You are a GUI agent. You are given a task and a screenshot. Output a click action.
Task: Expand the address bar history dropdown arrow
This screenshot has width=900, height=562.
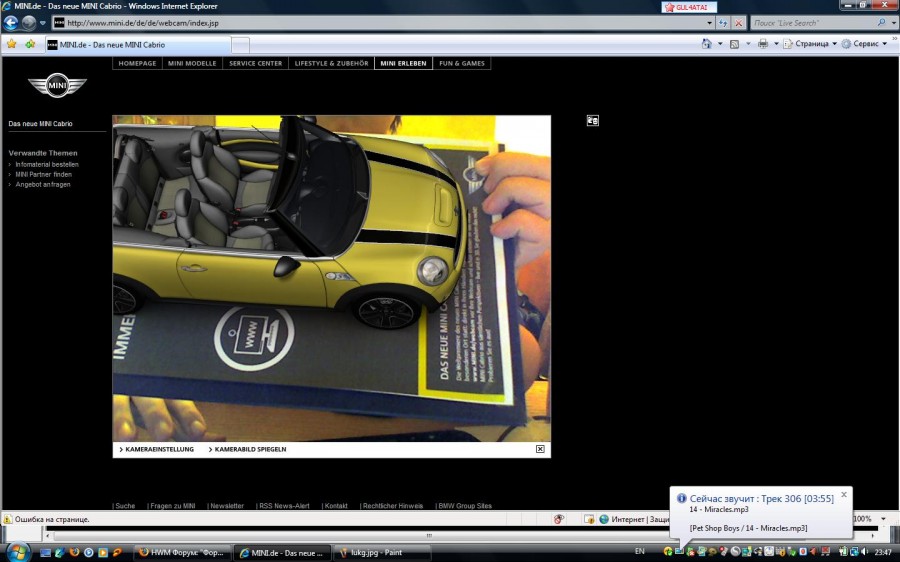710,23
